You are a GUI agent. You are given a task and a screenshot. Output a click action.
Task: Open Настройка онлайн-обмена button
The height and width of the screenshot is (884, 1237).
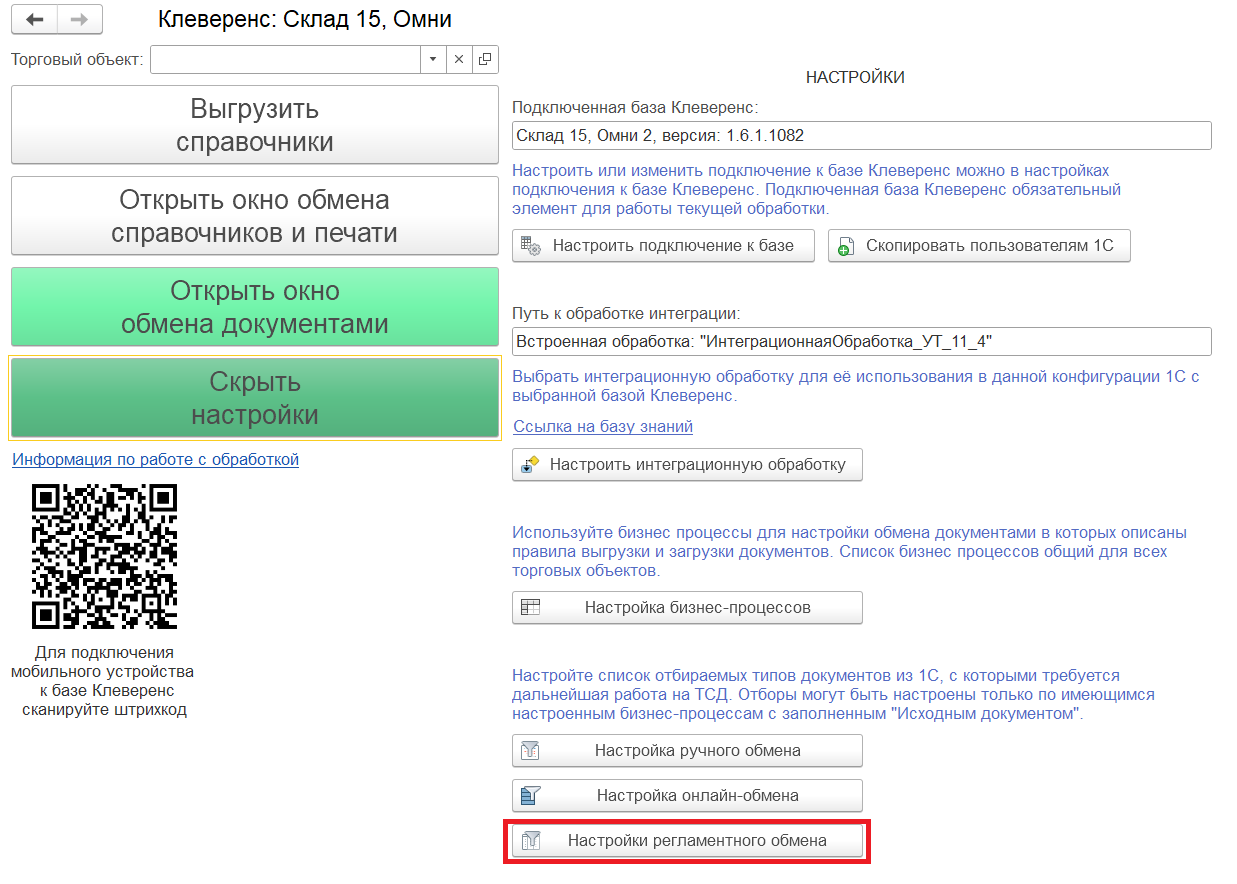tap(687, 796)
